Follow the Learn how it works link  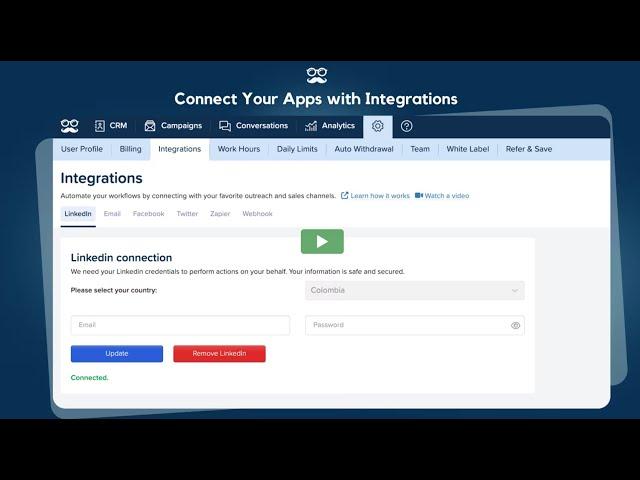coord(375,196)
